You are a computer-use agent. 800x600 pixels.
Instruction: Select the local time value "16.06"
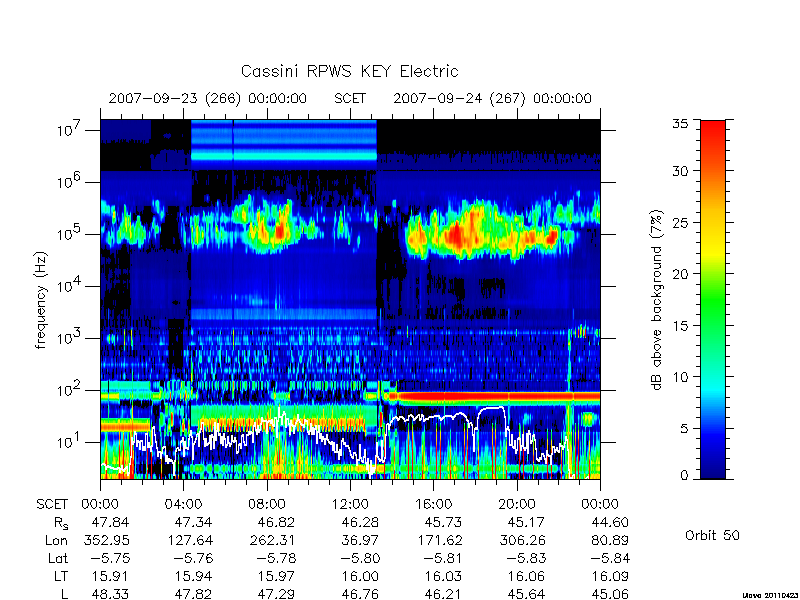(x=527, y=577)
